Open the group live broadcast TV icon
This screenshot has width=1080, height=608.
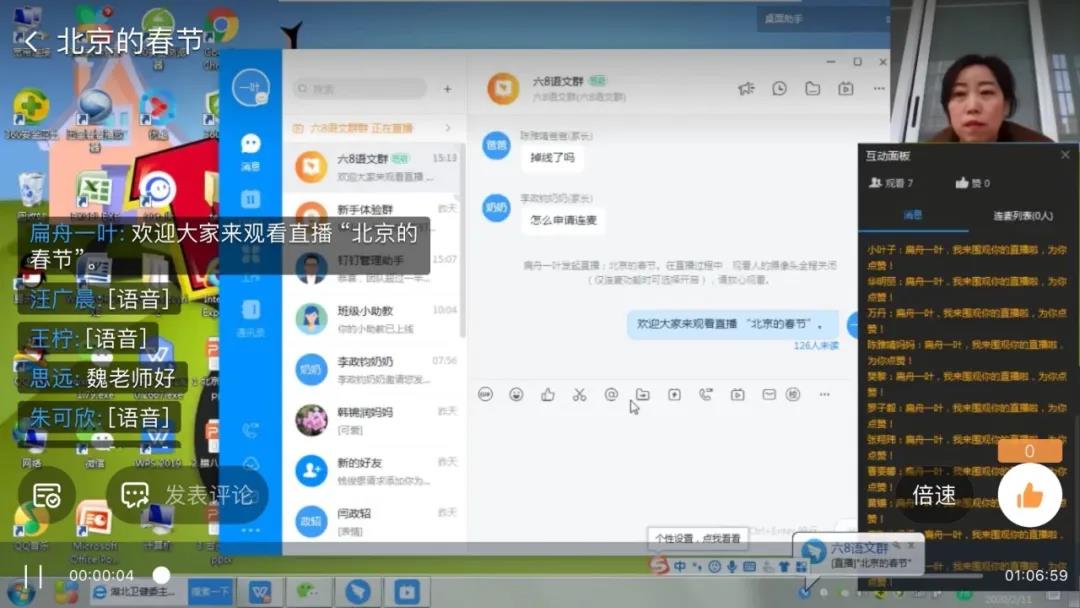click(x=738, y=395)
